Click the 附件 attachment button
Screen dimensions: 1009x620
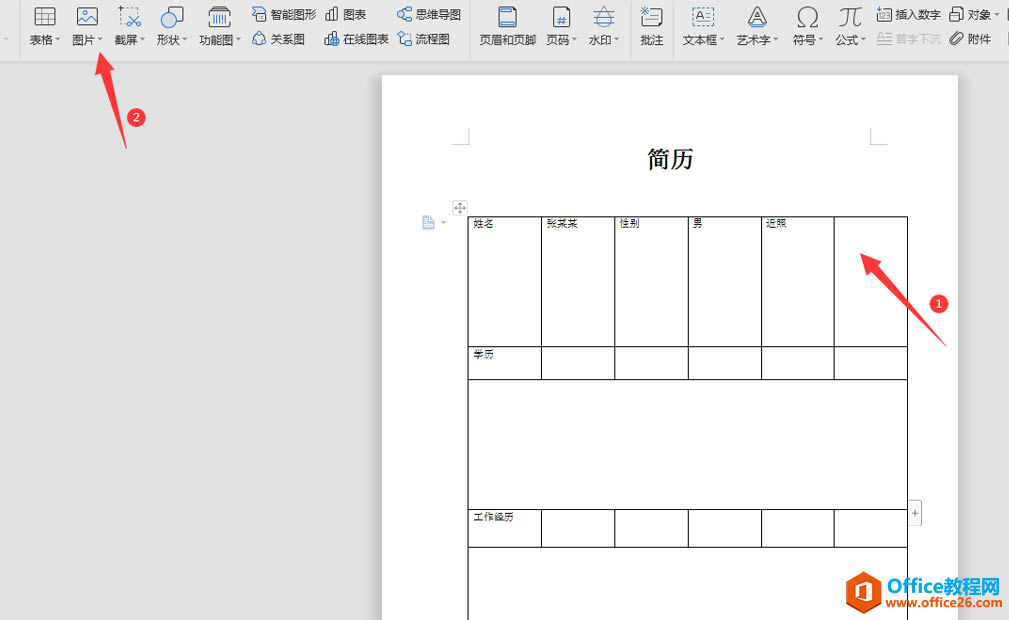(970, 39)
